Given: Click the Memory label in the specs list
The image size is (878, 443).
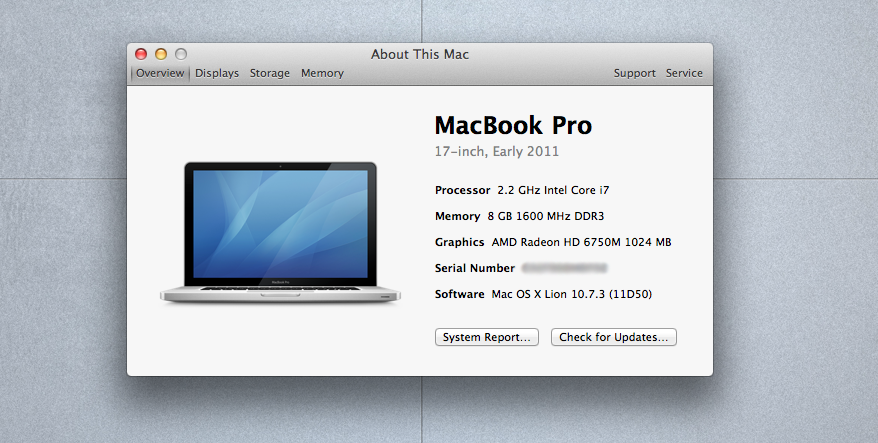Looking at the screenshot, I should point(457,216).
